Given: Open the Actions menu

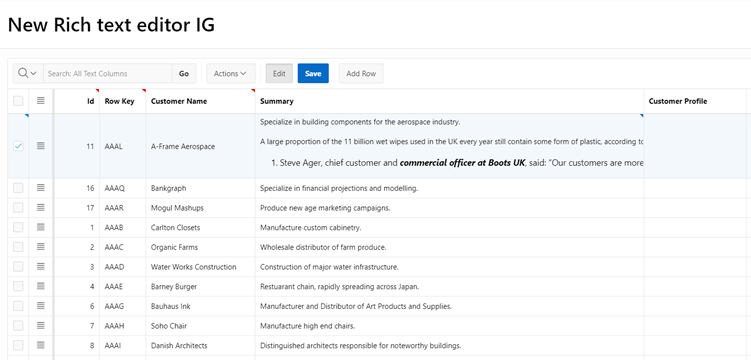Looking at the screenshot, I should click(230, 73).
